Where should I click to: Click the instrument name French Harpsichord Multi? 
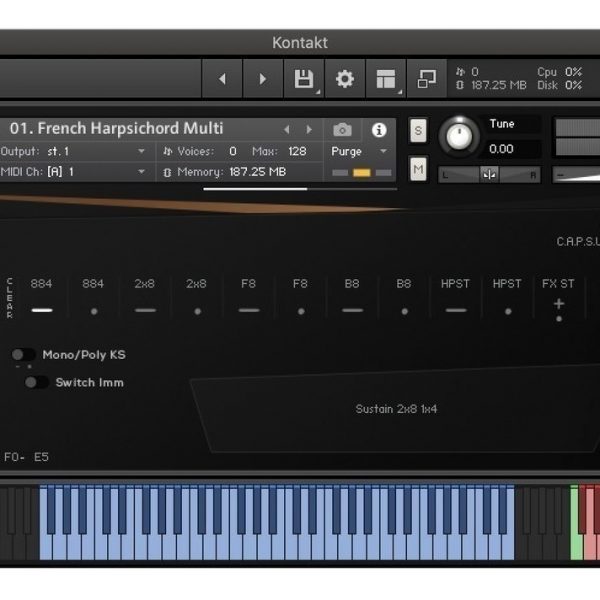116,128
